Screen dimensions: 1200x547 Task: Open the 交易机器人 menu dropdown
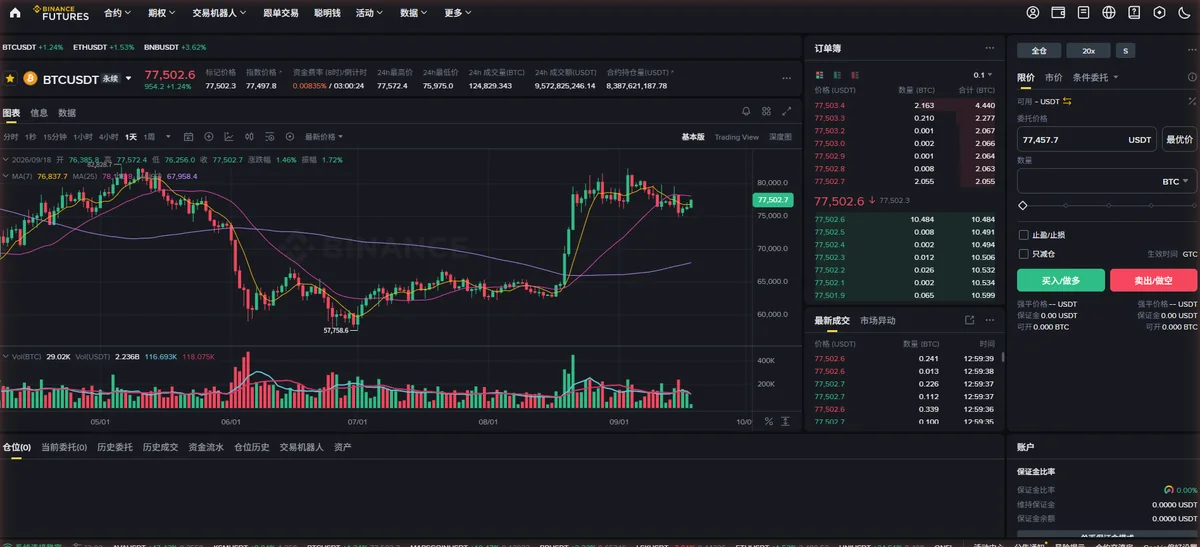(x=218, y=13)
